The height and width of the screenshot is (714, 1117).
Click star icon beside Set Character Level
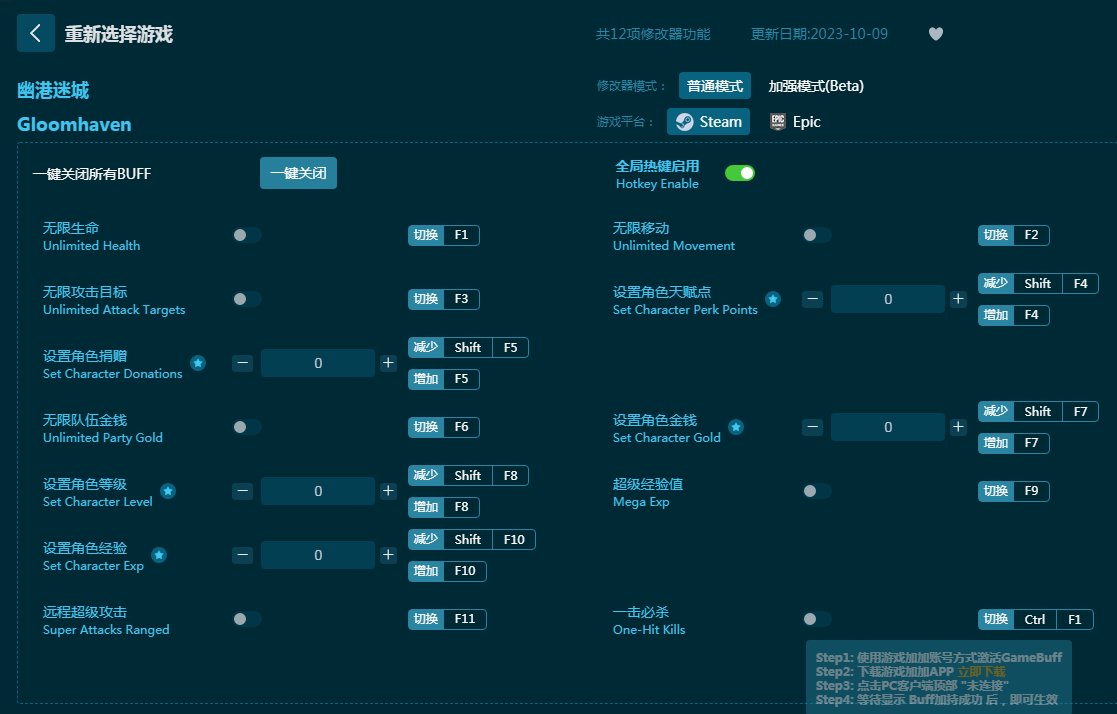(168, 491)
